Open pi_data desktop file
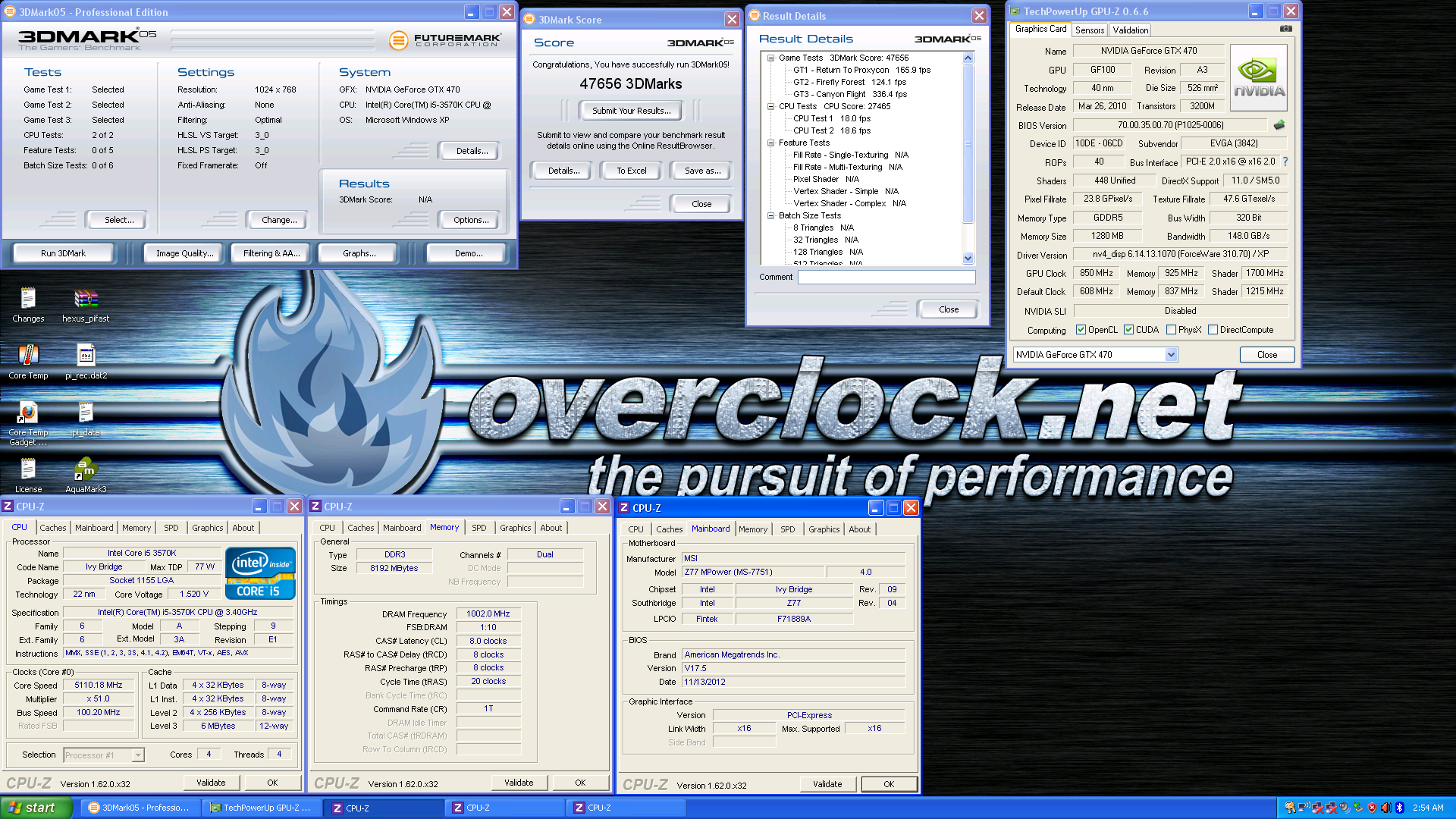This screenshot has width=1456, height=819. [86, 419]
